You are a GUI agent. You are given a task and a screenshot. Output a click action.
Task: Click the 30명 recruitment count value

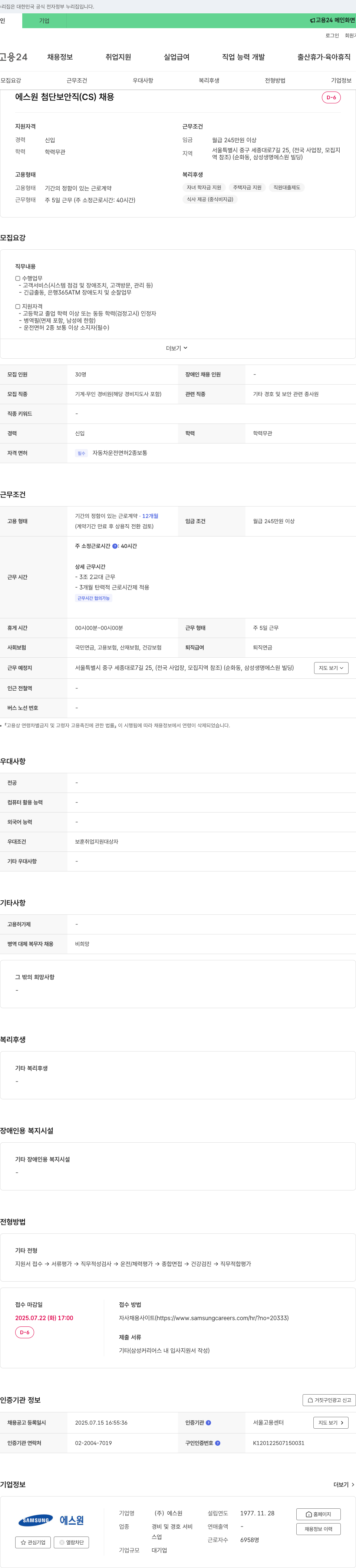tap(80, 375)
